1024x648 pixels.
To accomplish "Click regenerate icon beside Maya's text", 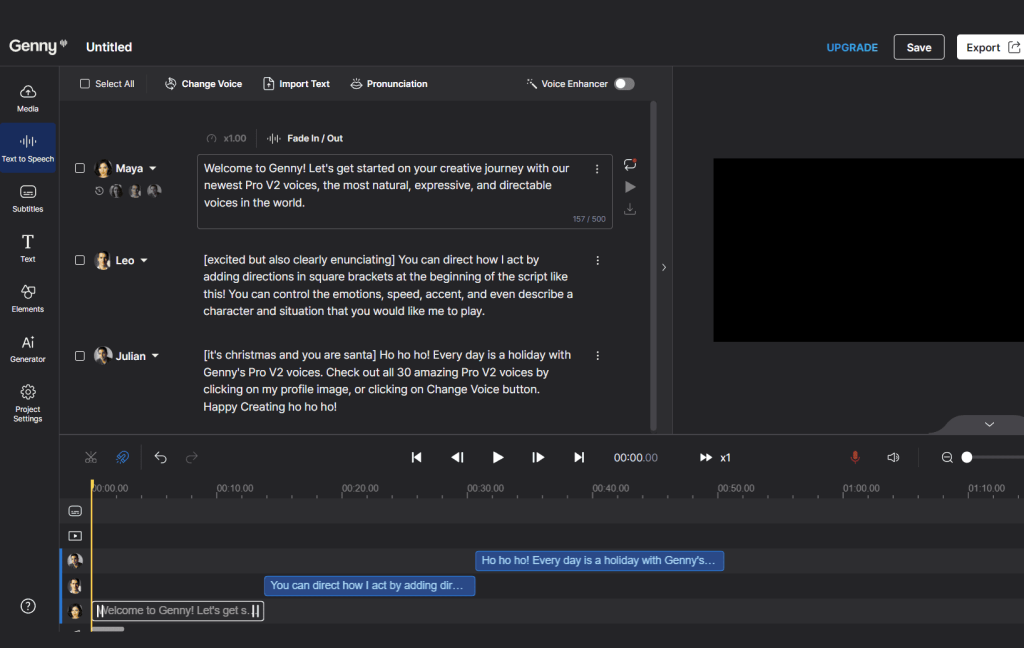I will point(630,164).
